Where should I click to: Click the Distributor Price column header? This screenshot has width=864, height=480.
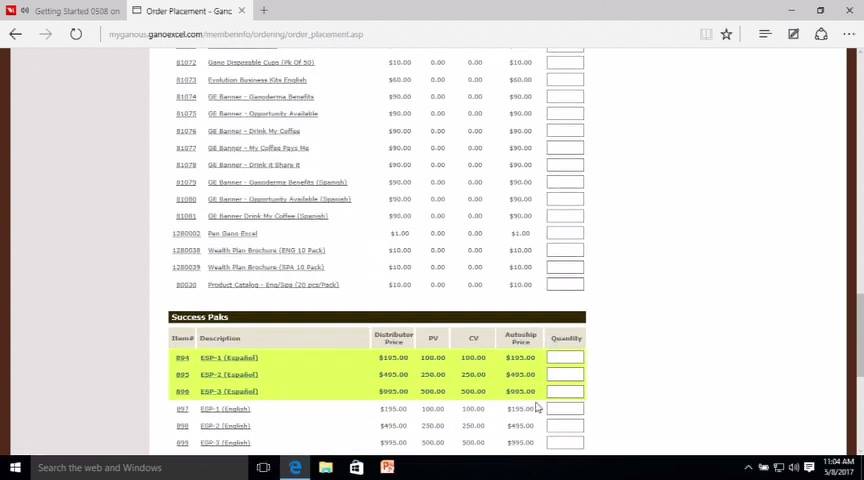click(x=393, y=338)
